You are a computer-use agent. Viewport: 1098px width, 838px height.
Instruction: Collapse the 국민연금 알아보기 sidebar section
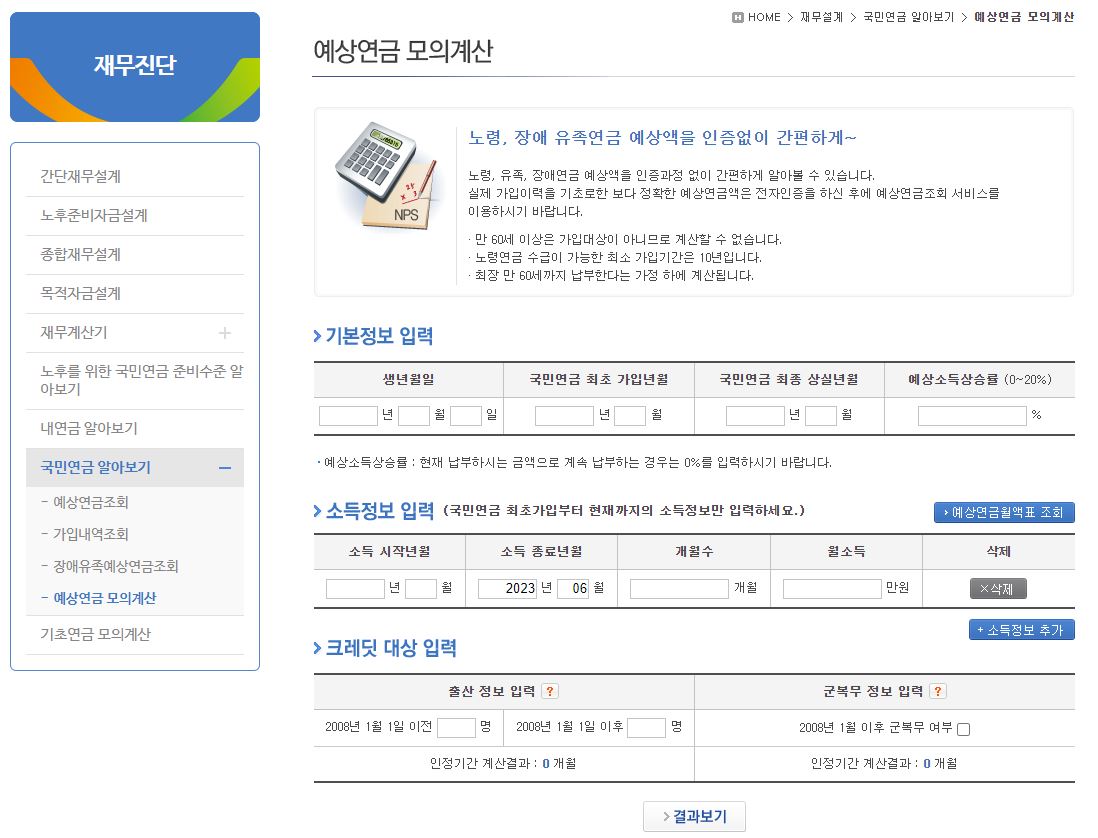[x=227, y=467]
